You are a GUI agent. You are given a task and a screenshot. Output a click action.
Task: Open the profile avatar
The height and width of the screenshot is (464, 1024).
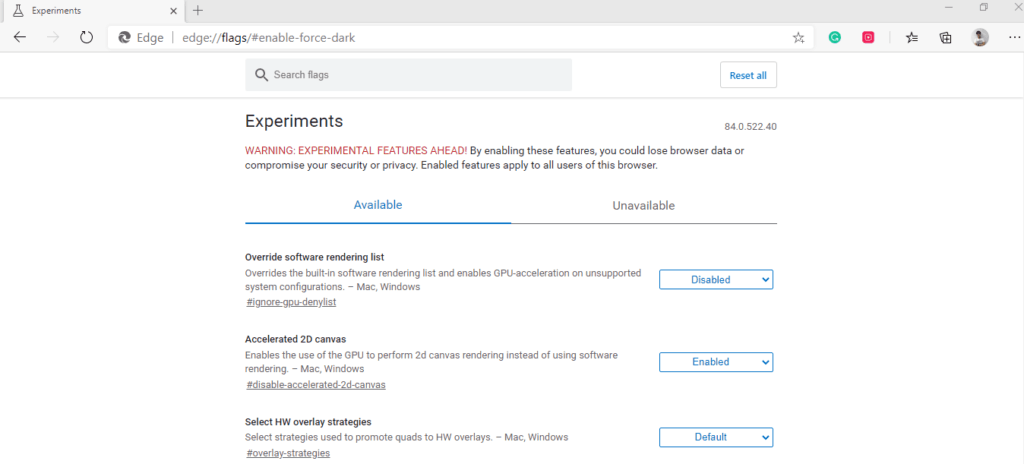click(980, 37)
